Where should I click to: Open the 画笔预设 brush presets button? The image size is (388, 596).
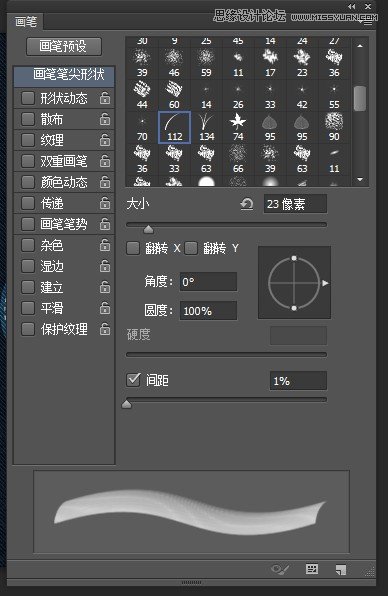(64, 46)
